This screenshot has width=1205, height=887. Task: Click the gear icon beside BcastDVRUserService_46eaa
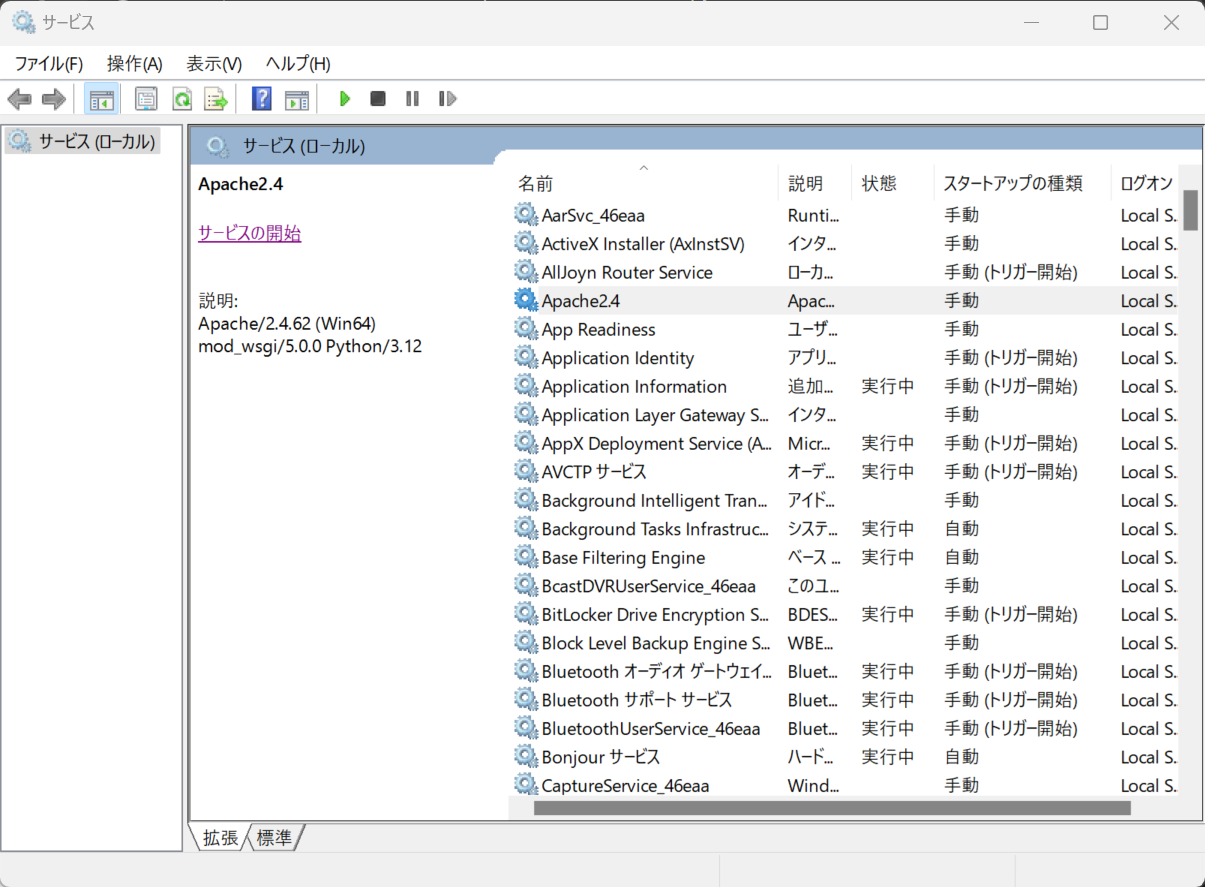[x=525, y=585]
